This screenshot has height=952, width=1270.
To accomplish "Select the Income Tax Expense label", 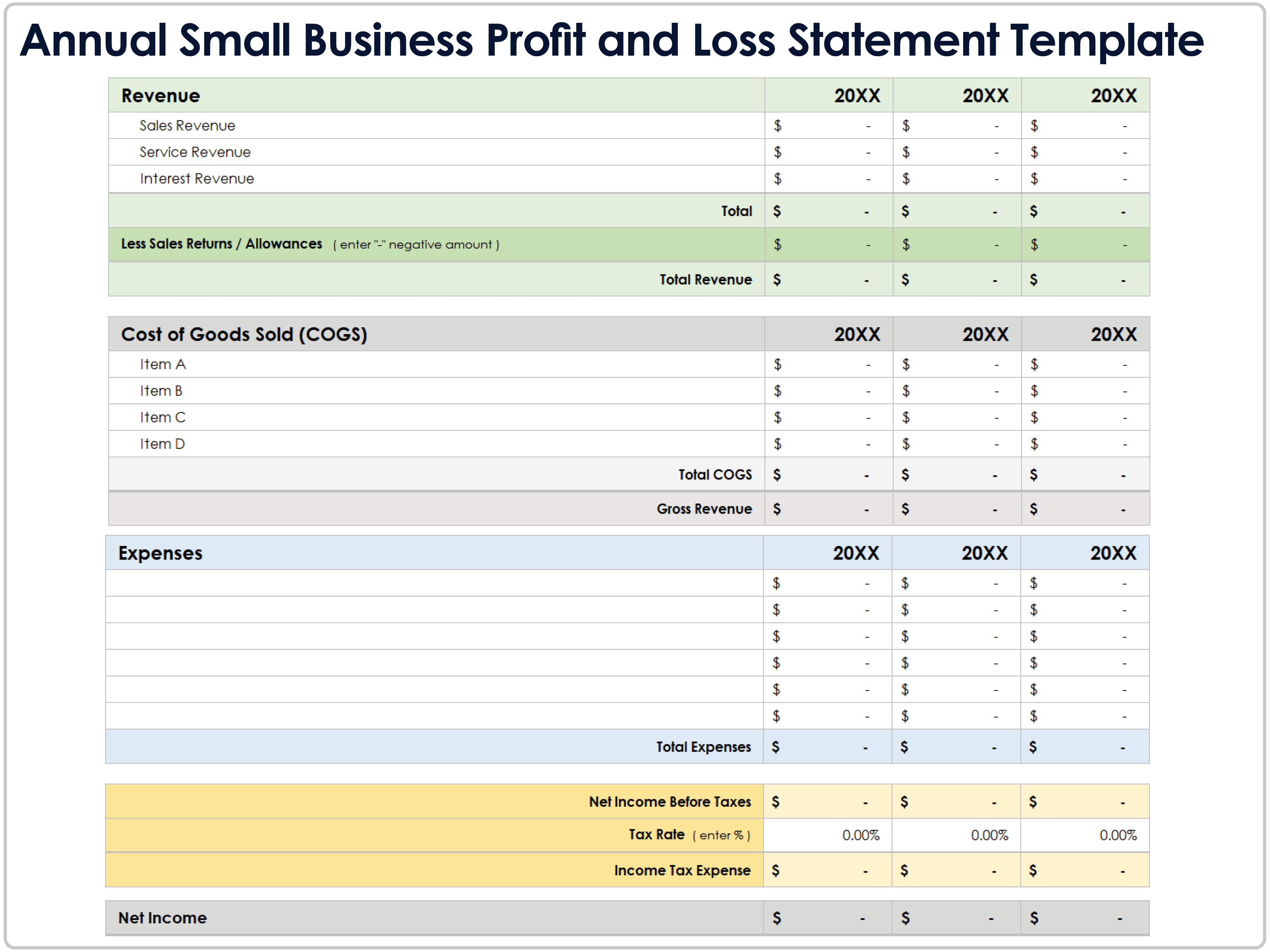I will tap(682, 870).
